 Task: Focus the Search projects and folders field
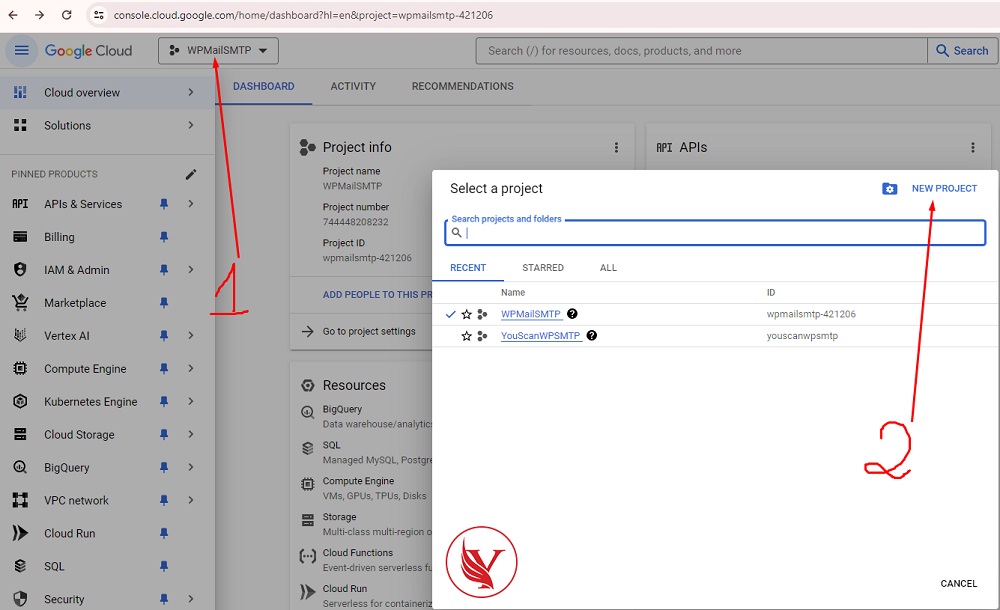(x=715, y=233)
